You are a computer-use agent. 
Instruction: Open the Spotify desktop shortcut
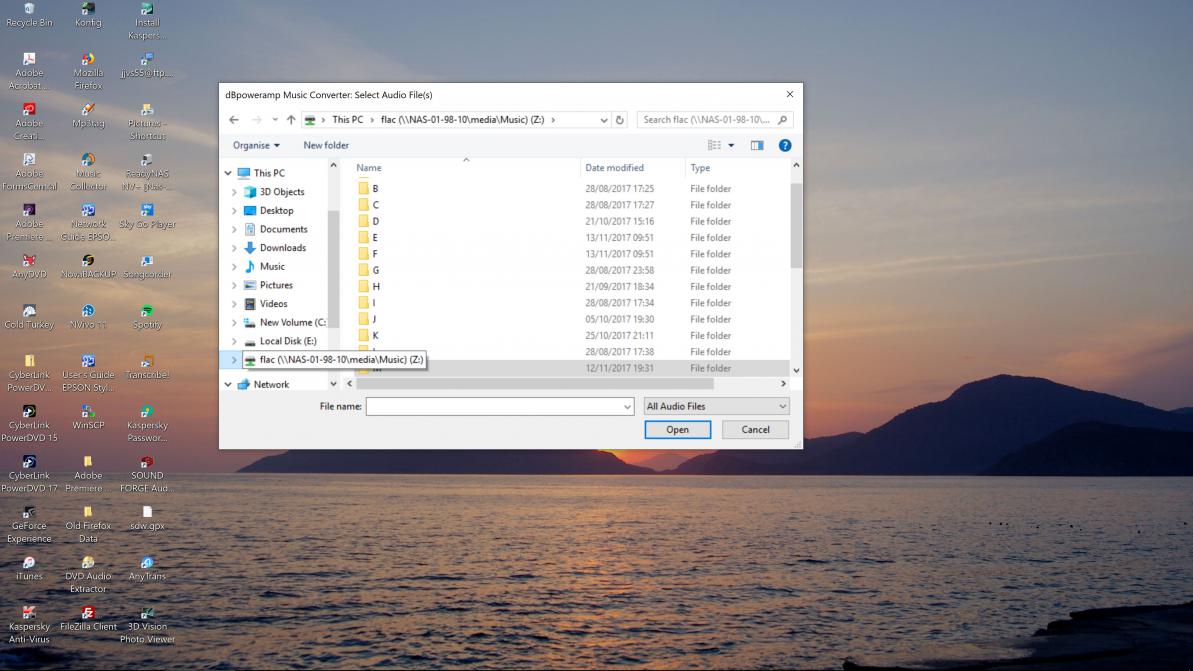(x=147, y=315)
